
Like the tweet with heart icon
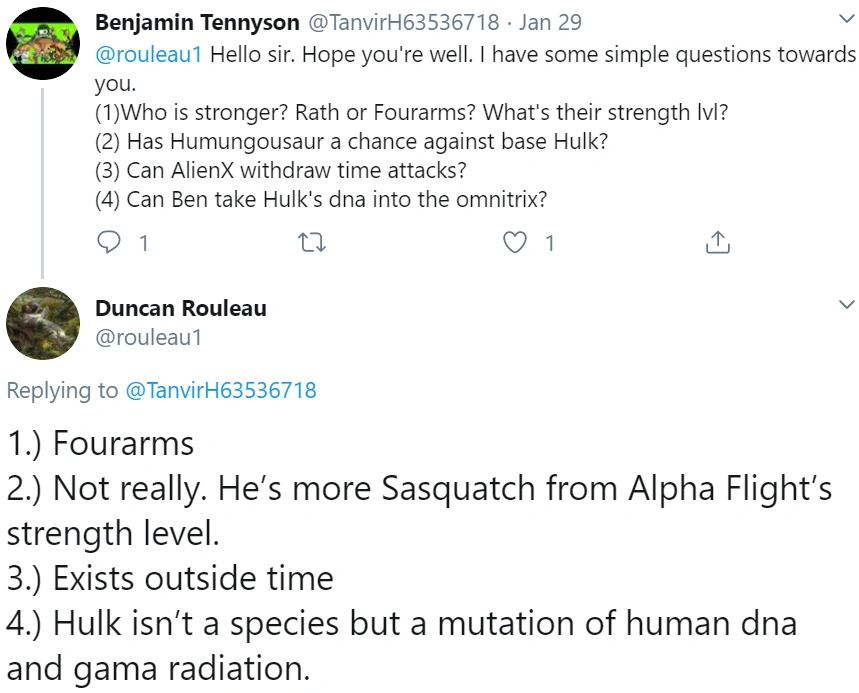point(515,242)
